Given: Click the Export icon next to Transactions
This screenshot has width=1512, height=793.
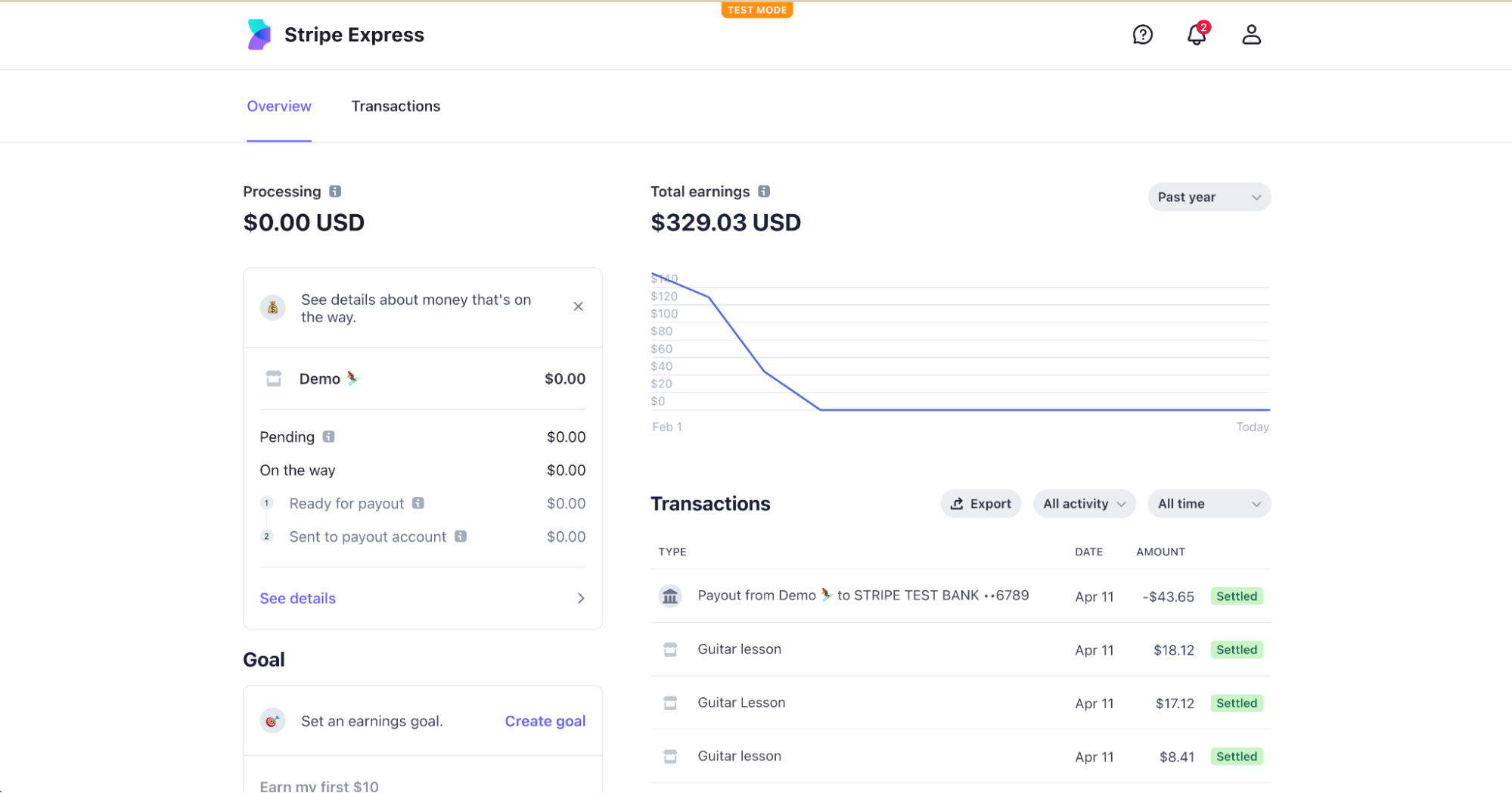Looking at the screenshot, I should (956, 503).
